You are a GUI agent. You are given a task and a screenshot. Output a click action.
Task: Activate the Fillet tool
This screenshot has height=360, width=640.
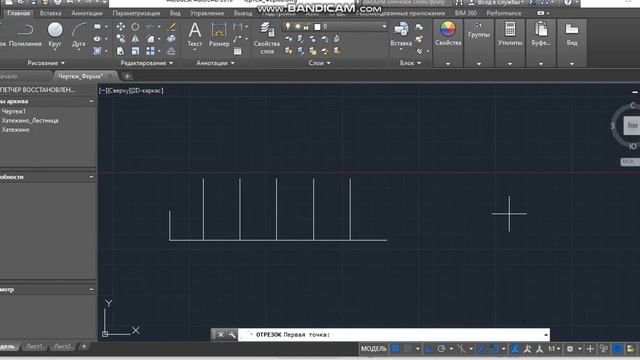tap(151, 39)
